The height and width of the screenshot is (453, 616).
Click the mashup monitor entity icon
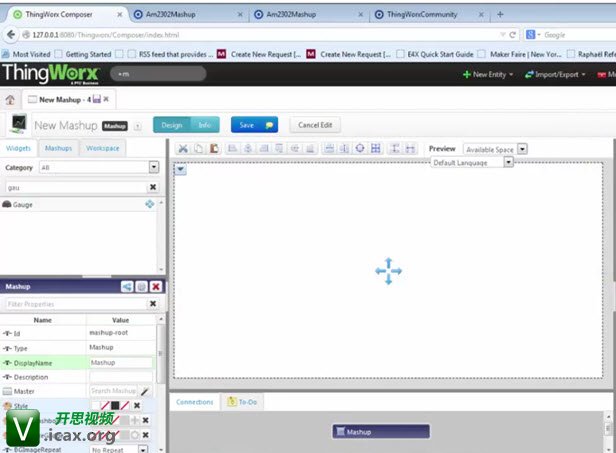pos(18,124)
